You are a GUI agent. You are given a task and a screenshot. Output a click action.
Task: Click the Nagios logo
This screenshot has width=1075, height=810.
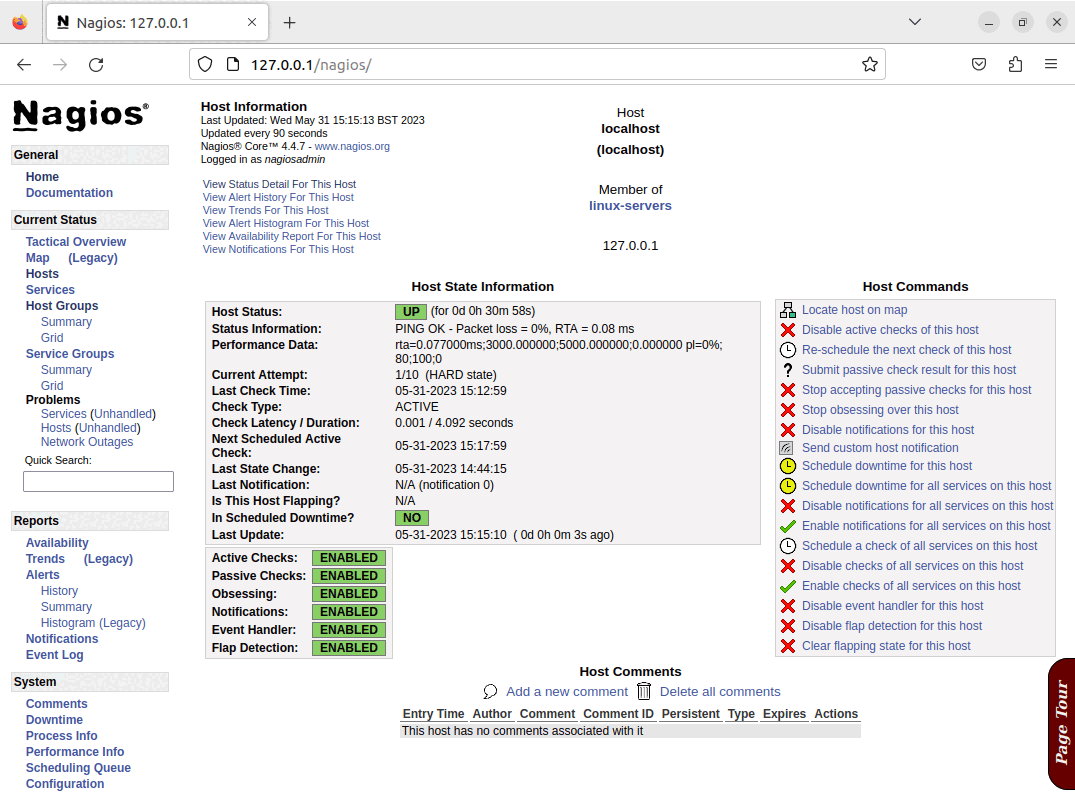click(x=79, y=115)
